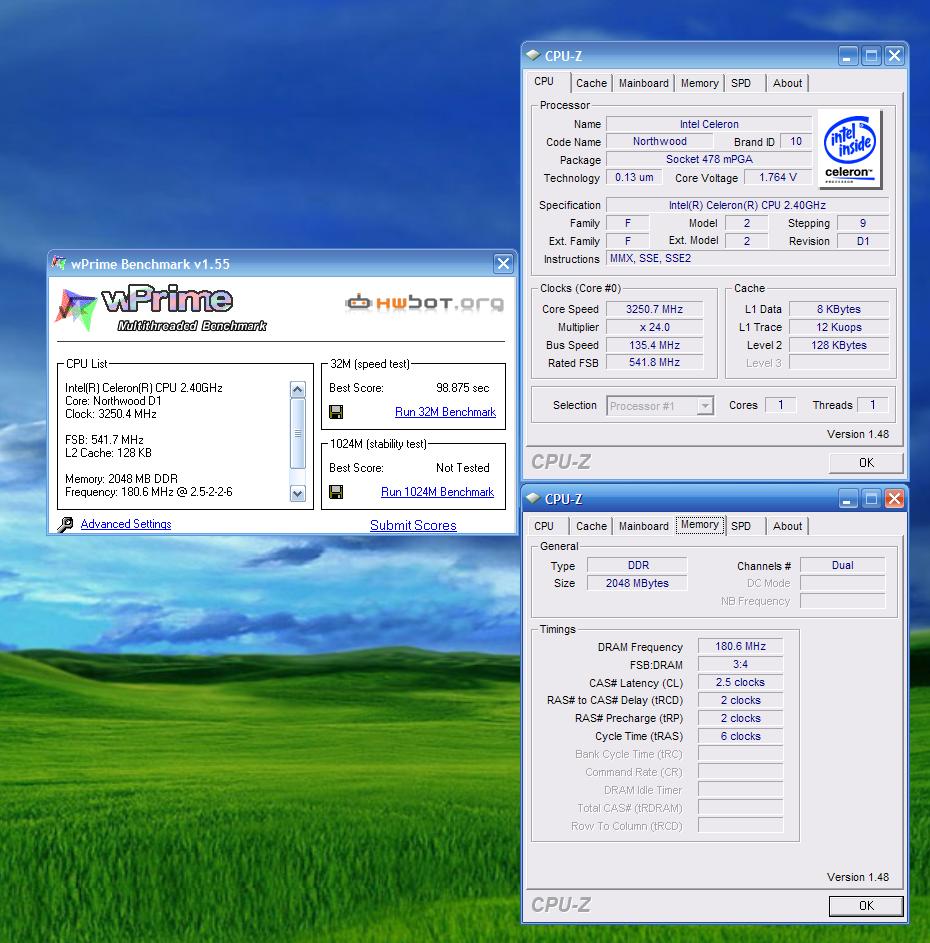Click the Intel Inside Celeron logo
The image size is (930, 943).
tap(850, 149)
